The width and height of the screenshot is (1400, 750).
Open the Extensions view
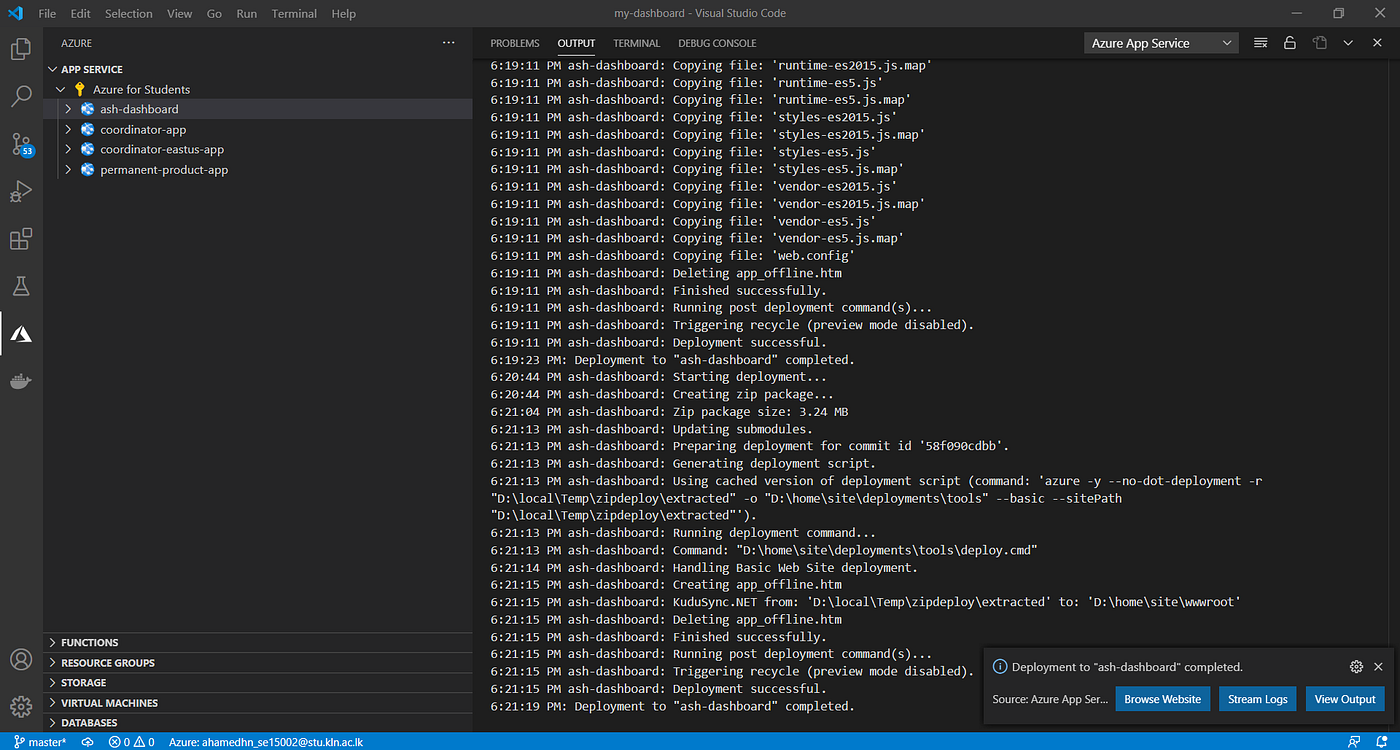(21, 238)
